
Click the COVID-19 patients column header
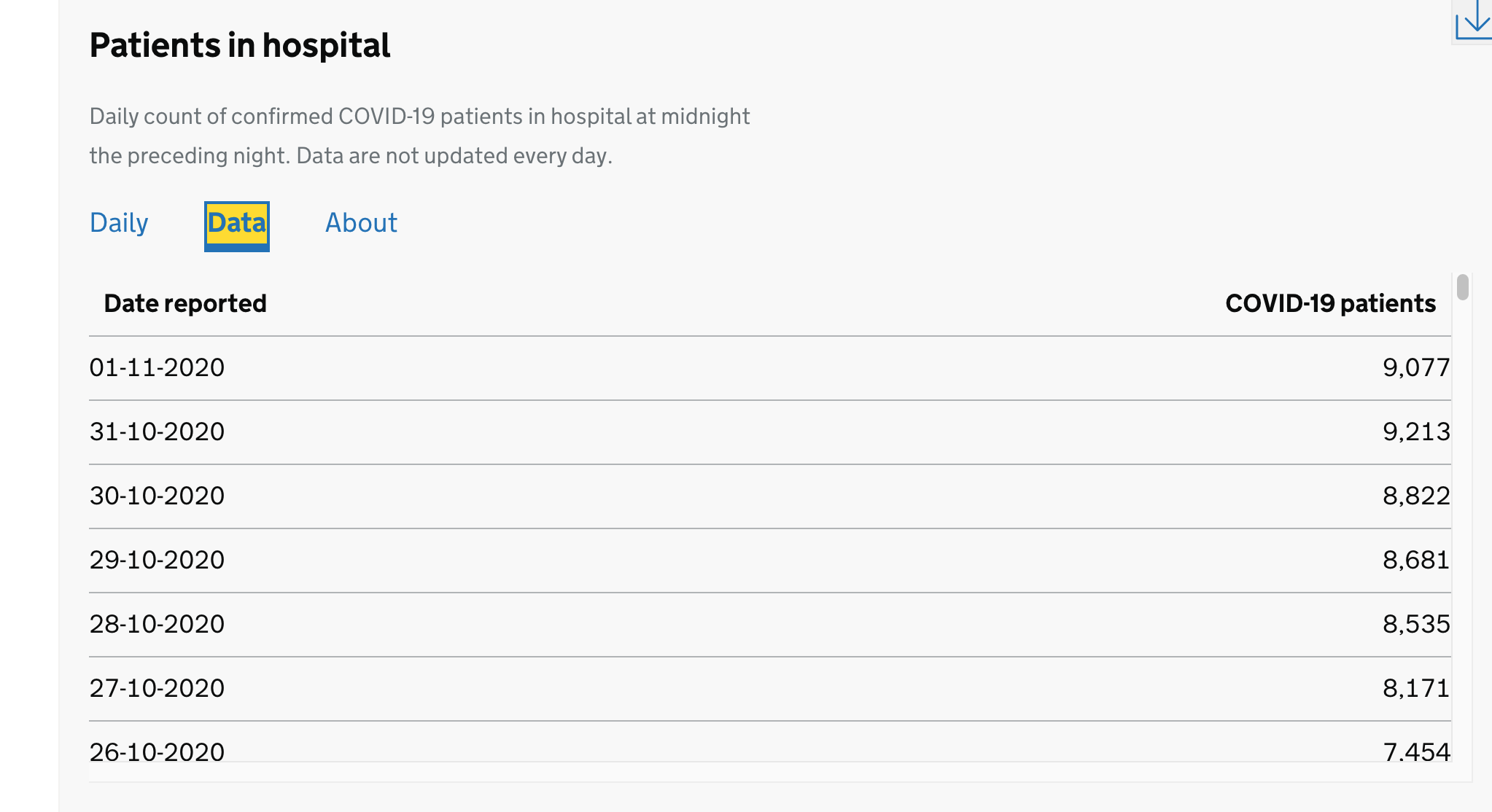pyautogui.click(x=1330, y=303)
